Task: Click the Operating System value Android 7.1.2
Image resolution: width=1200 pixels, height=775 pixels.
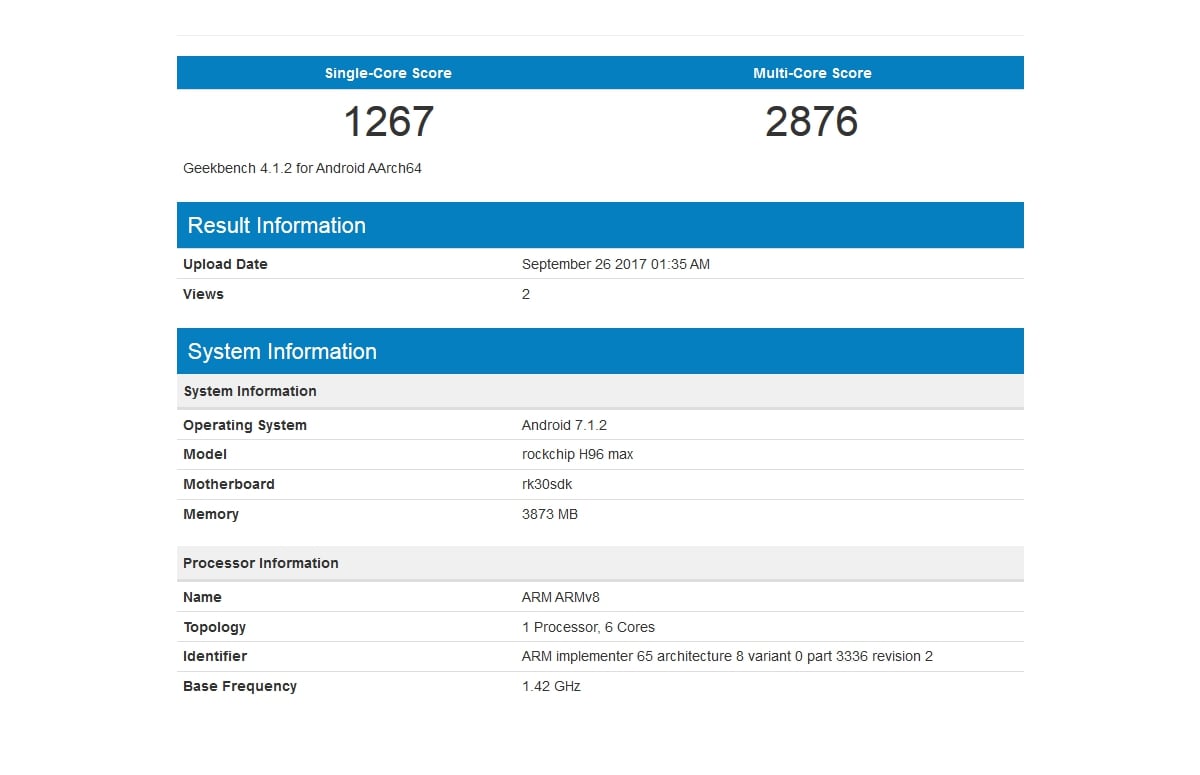Action: (x=565, y=424)
